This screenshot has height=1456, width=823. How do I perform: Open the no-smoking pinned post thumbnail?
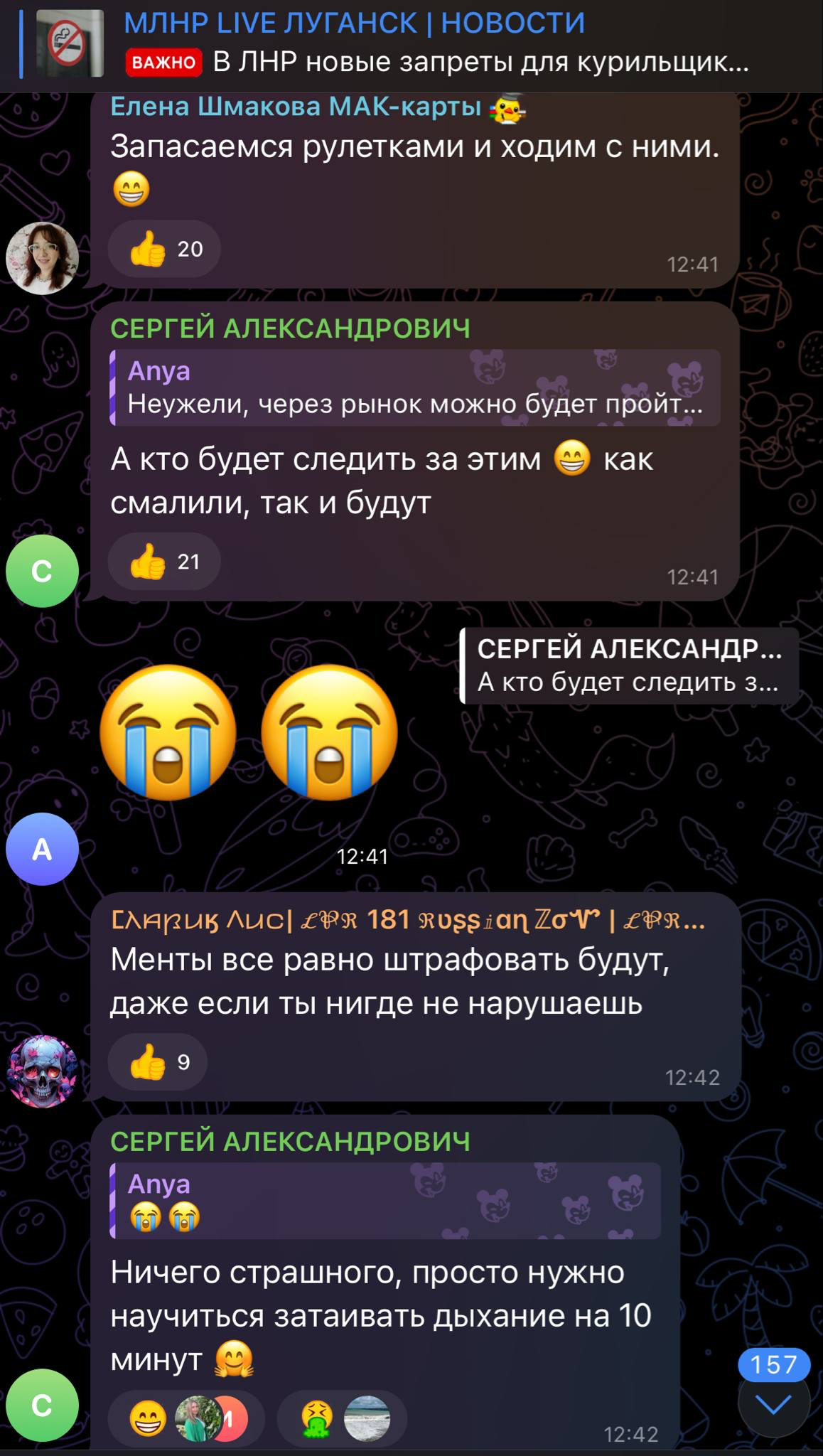coord(70,43)
